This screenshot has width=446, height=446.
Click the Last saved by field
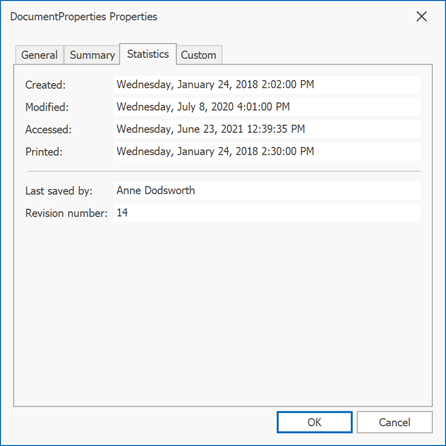[267, 191]
